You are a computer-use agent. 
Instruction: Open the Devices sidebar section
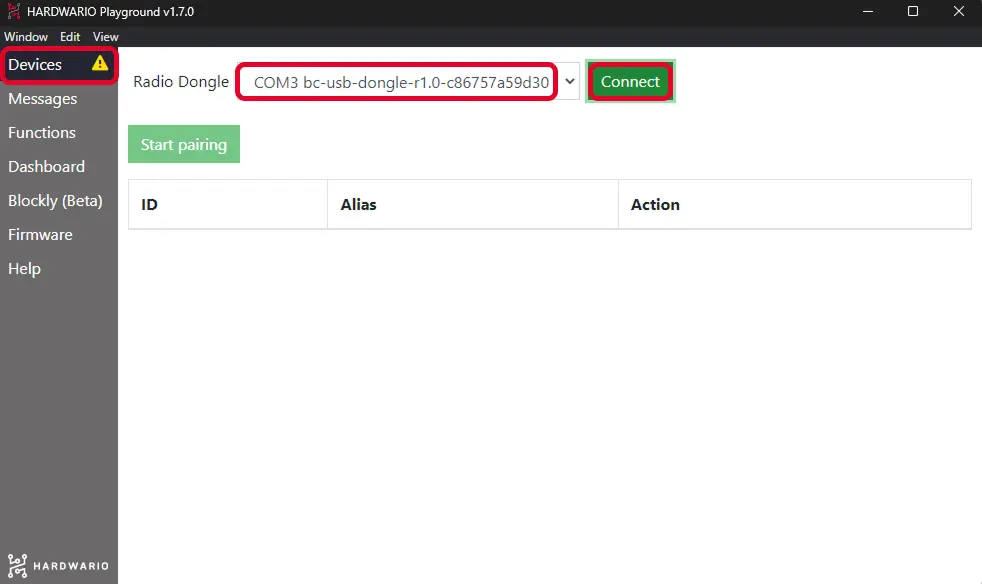click(x=58, y=65)
